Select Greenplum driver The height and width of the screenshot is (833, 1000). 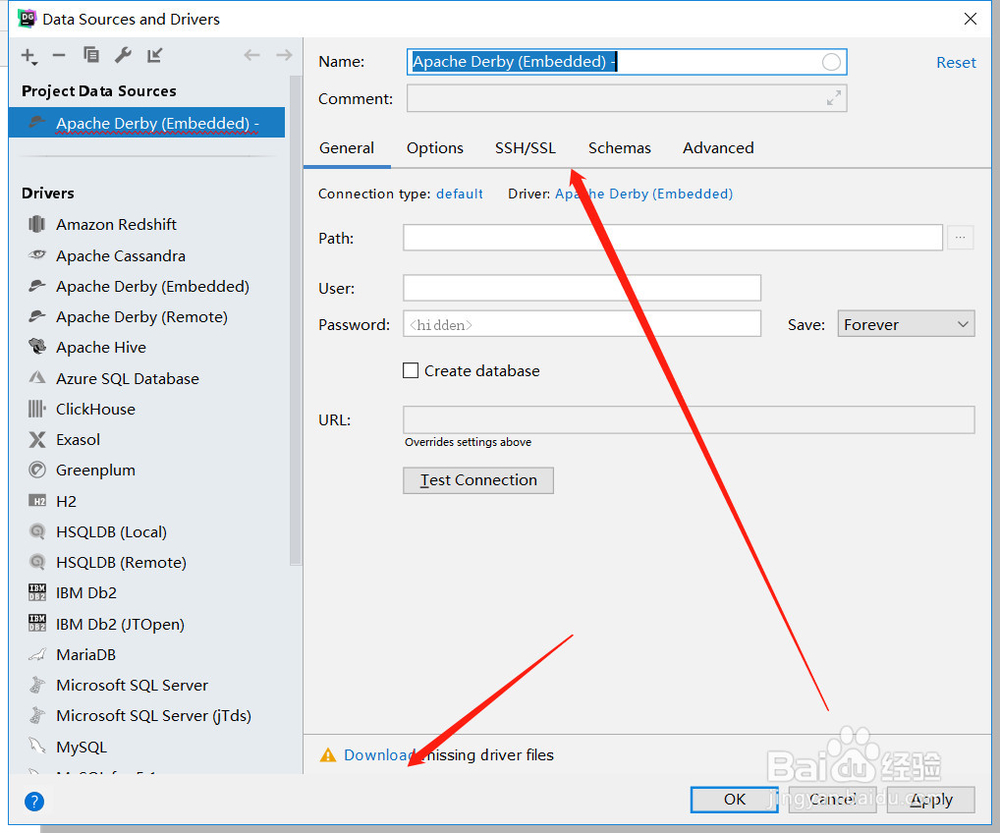click(95, 471)
